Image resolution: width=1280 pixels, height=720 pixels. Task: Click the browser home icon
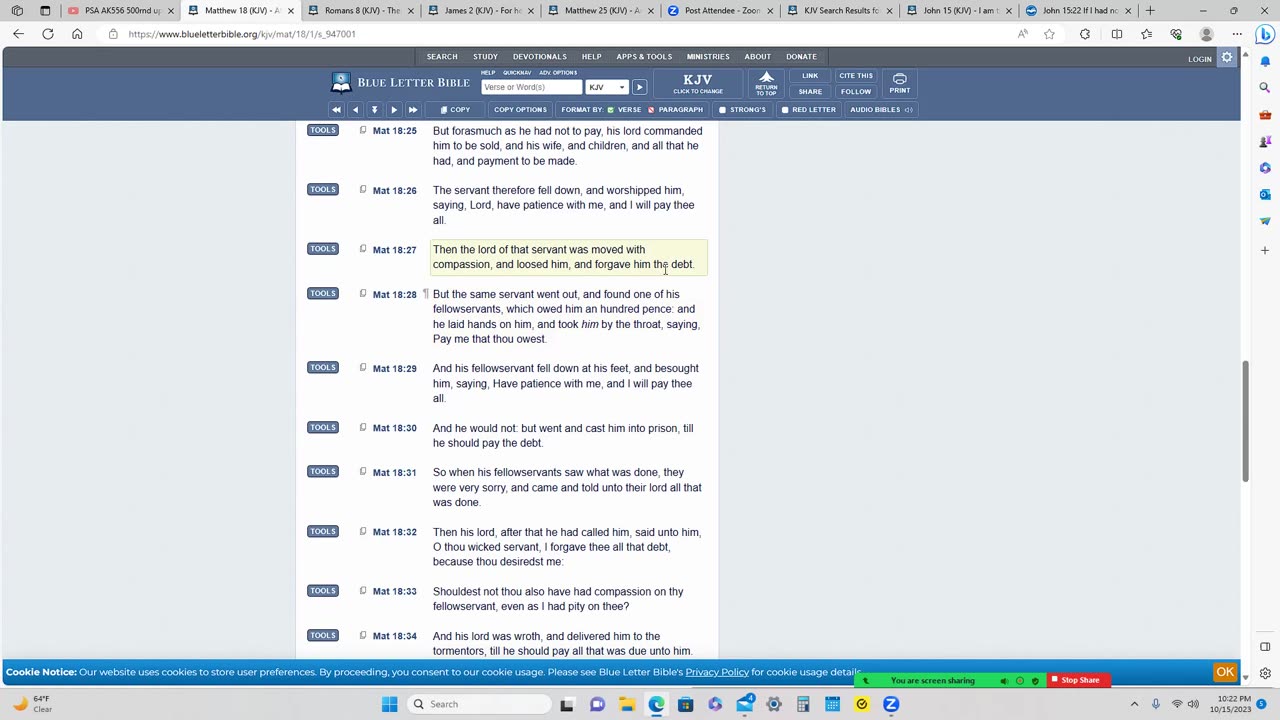coord(77,34)
